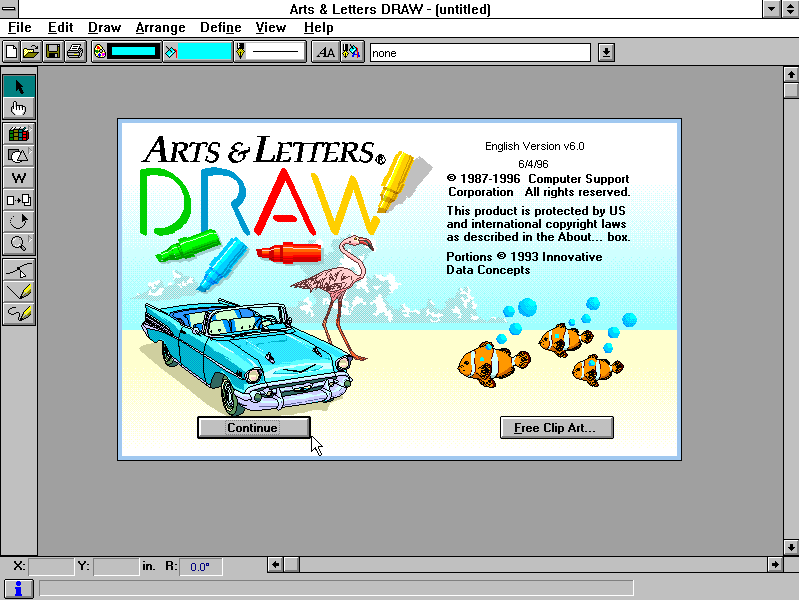Click the title bar minimize arrow
The height and width of the screenshot is (600, 799).
pyautogui.click(x=771, y=9)
